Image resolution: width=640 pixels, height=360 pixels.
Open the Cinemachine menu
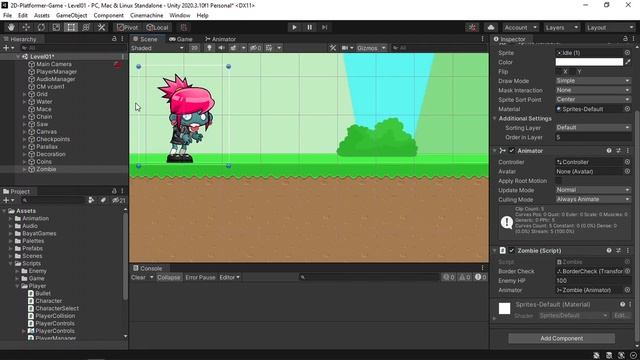click(147, 16)
